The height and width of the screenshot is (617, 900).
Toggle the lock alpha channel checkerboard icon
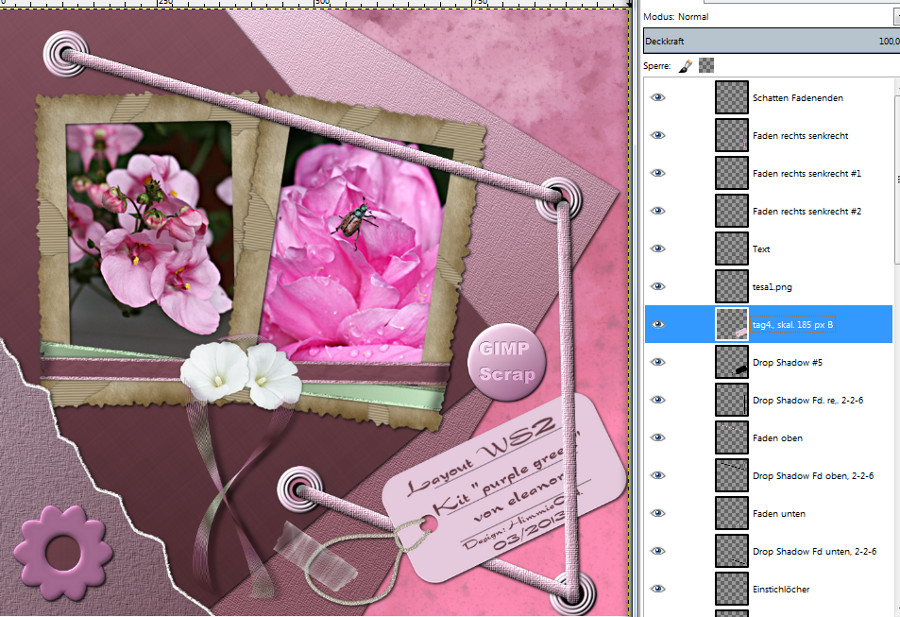(x=707, y=65)
